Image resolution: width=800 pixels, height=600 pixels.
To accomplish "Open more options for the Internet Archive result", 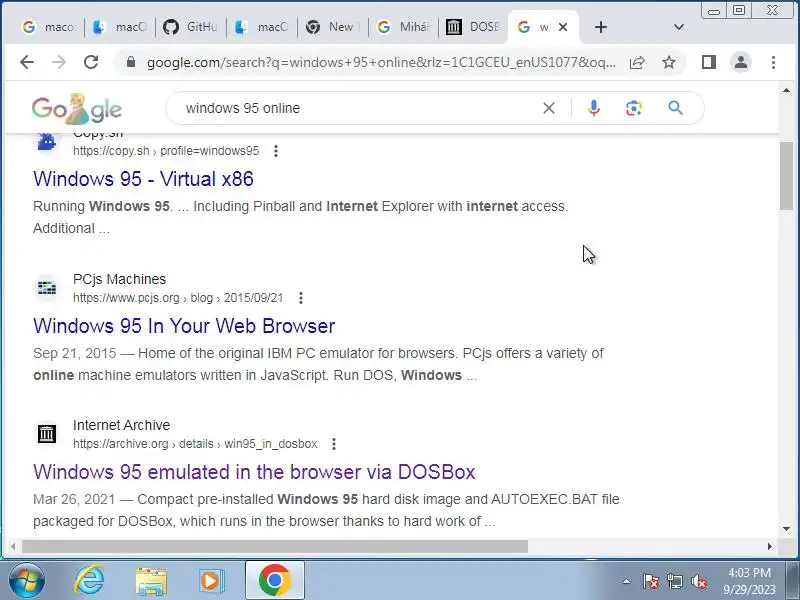I will pyautogui.click(x=334, y=444).
